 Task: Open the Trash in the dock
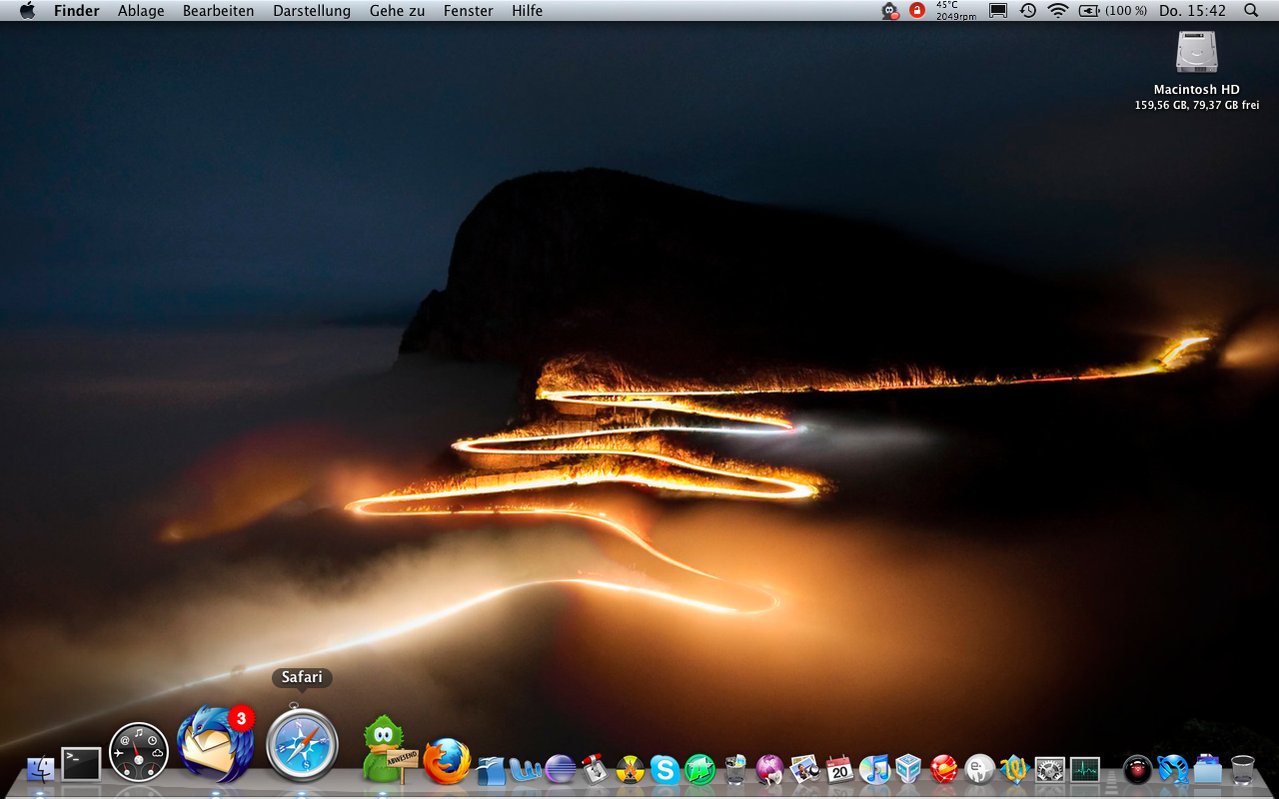click(x=1243, y=769)
